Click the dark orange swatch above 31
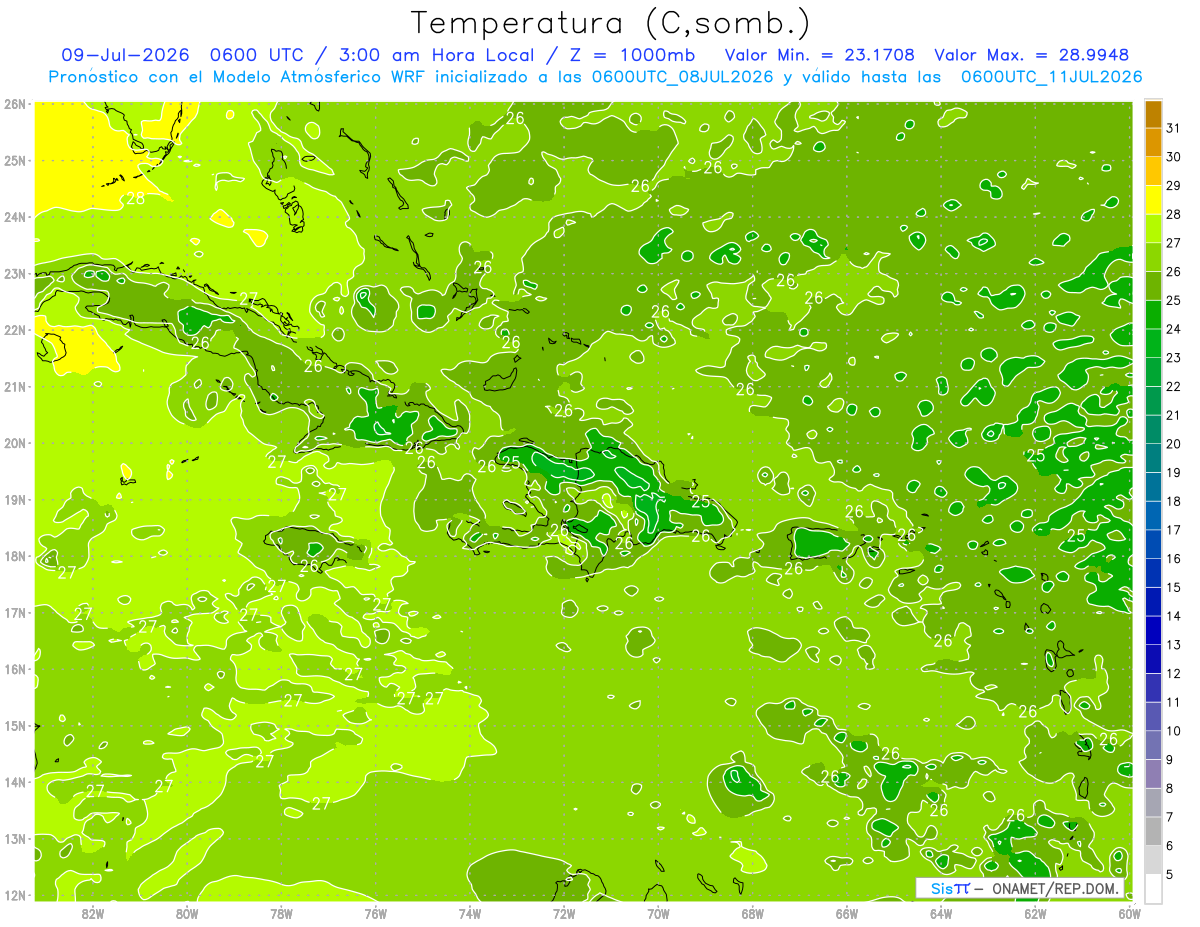This screenshot has height=927, width=1200. (1153, 114)
